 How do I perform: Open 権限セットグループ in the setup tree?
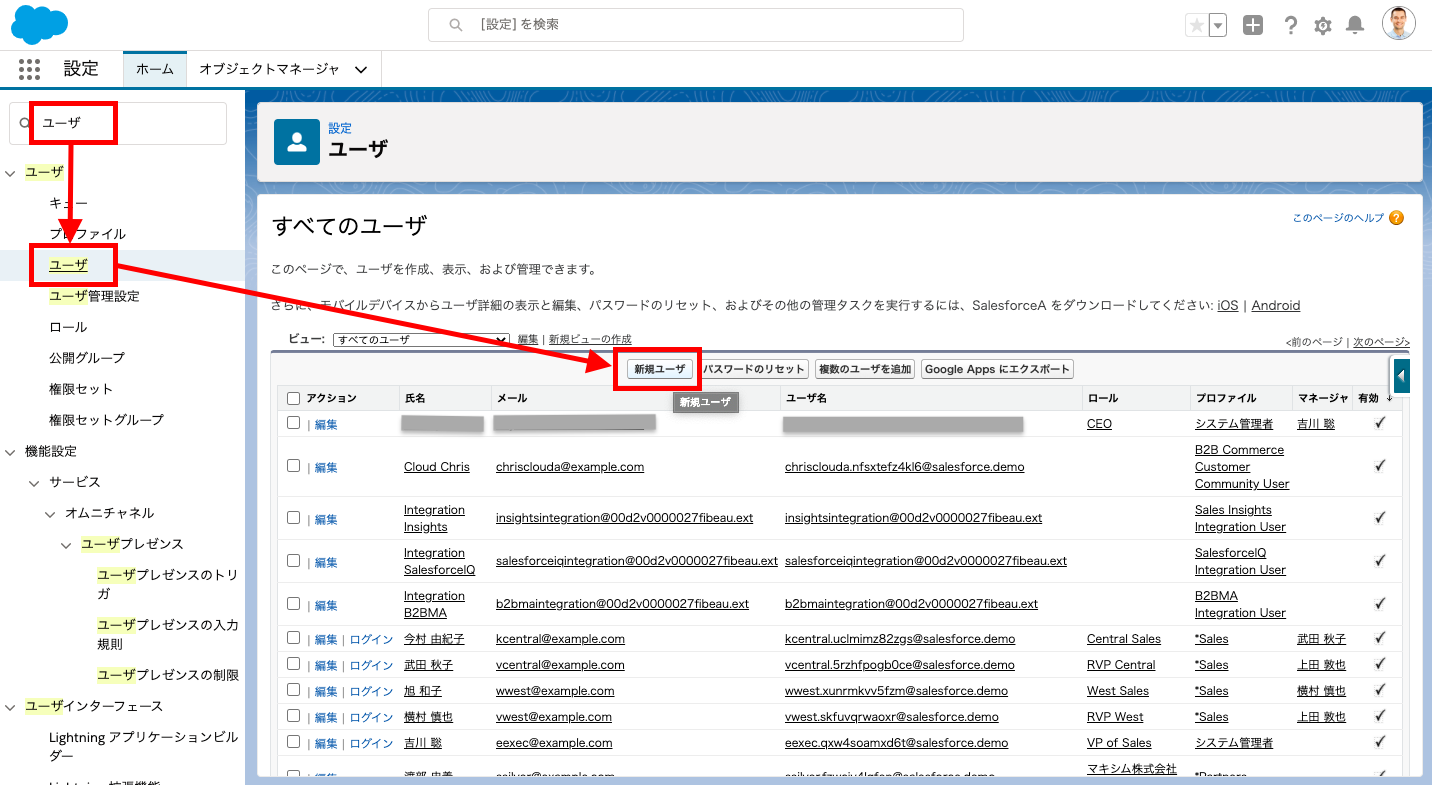[106, 420]
